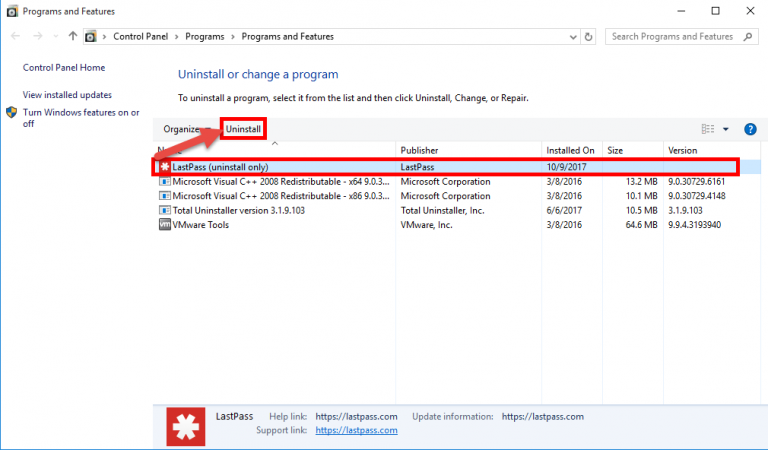
Task: Click VMware, Inc. publisher cell
Action: pos(426,225)
